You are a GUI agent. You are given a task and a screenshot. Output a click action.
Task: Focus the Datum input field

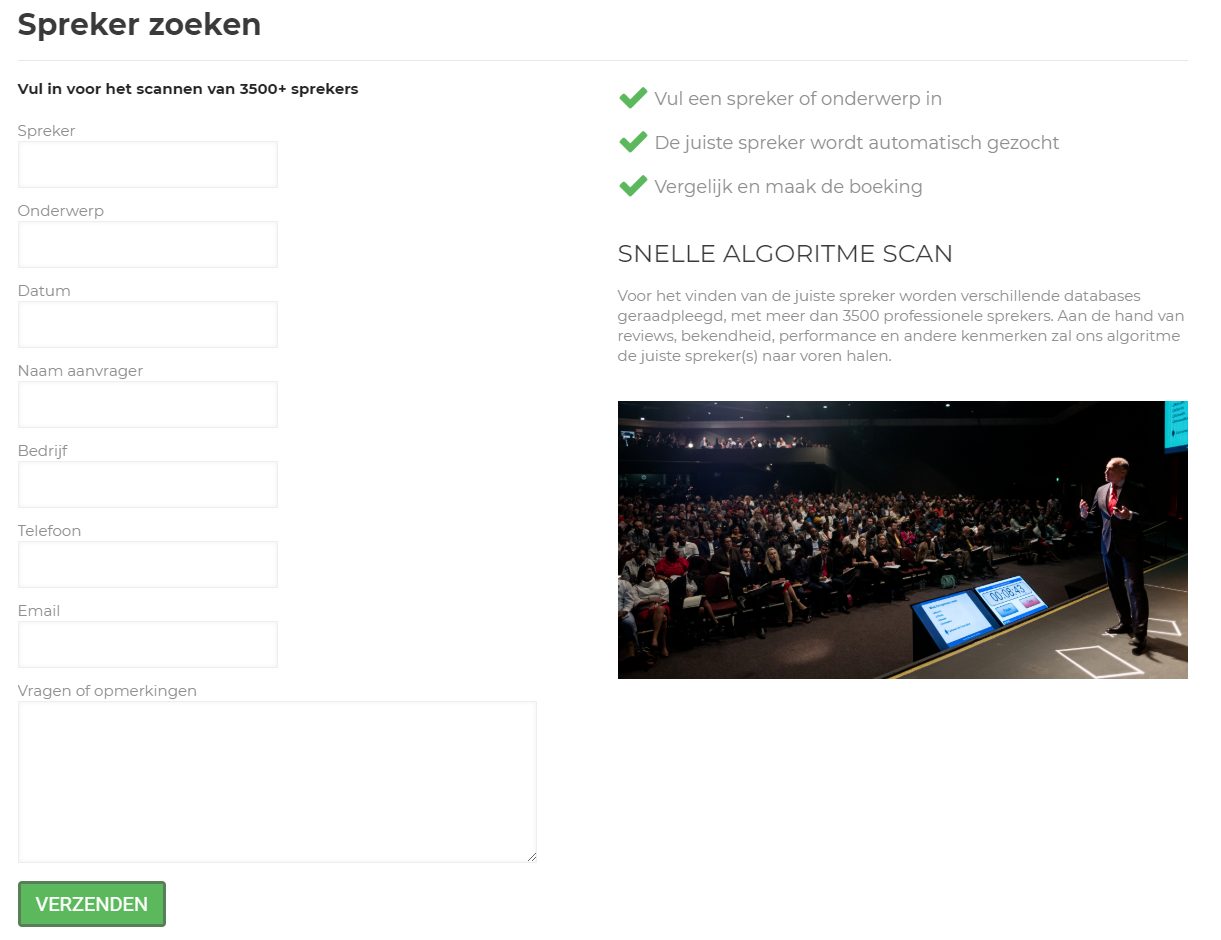147,324
